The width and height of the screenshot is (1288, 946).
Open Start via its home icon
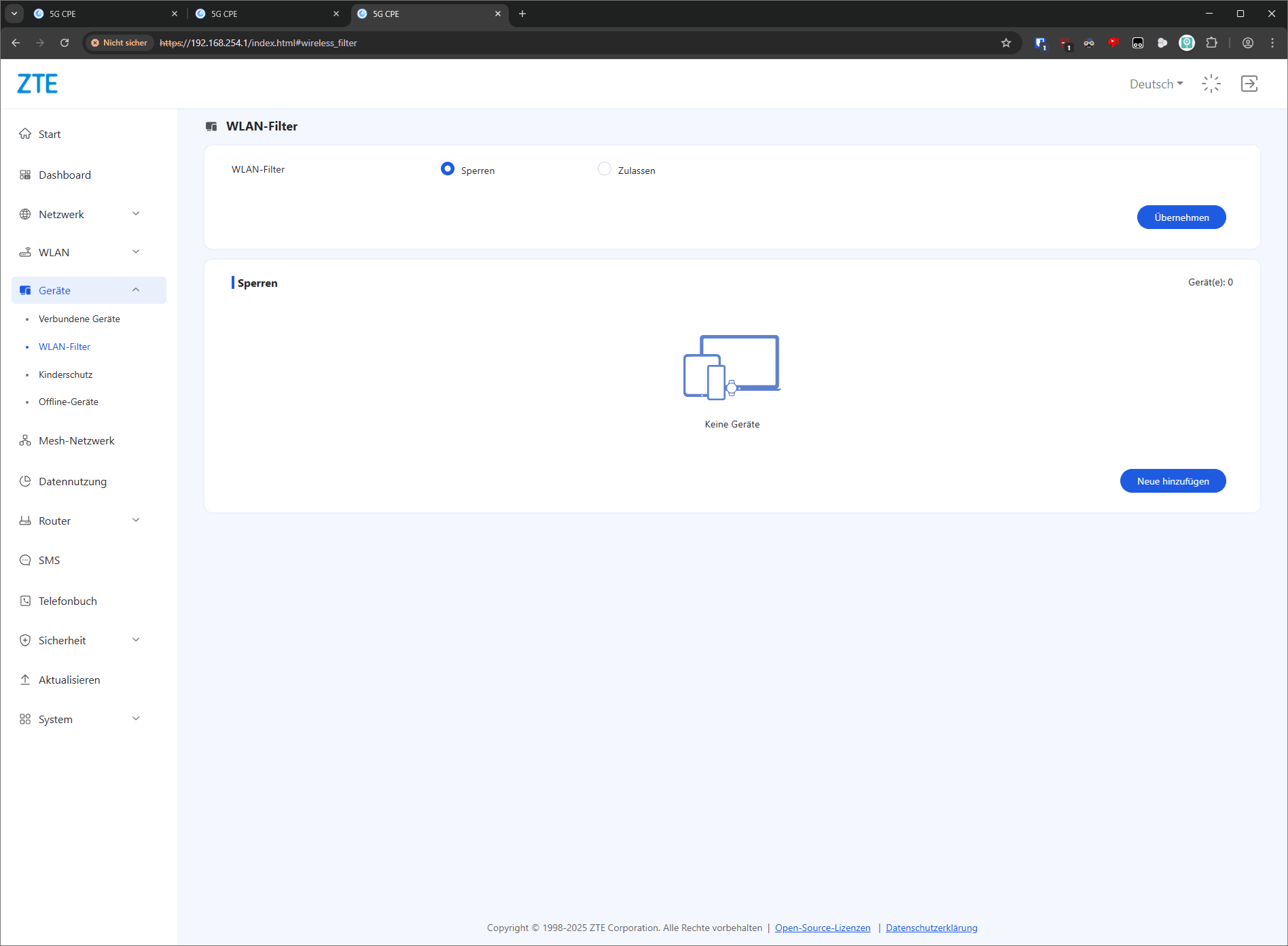point(25,134)
